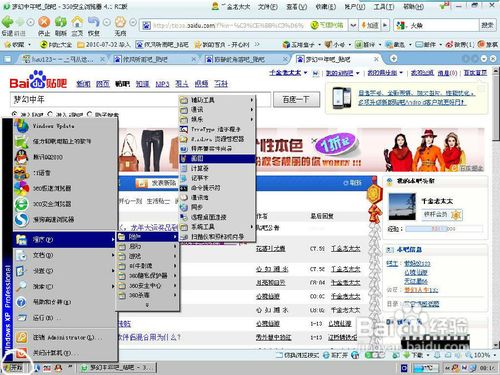
Task: Open the 帮助(H) browser menu
Action: click(413, 7)
